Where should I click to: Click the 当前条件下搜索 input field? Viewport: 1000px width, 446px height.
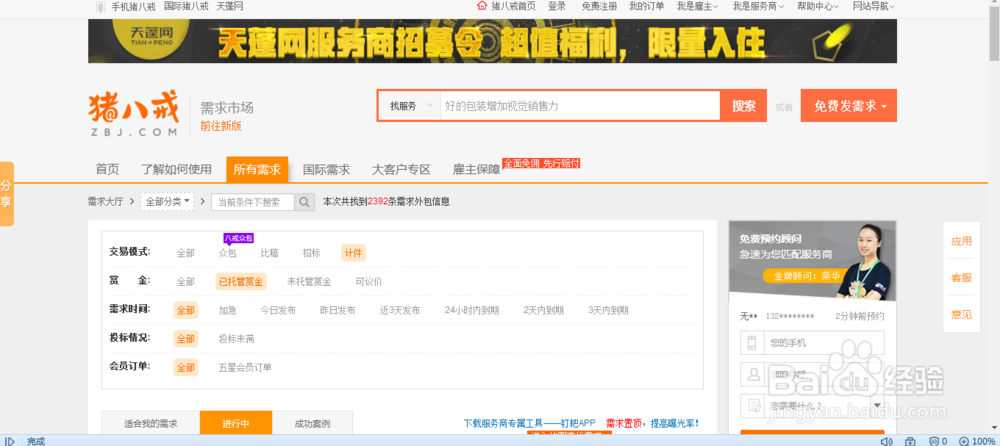click(253, 202)
